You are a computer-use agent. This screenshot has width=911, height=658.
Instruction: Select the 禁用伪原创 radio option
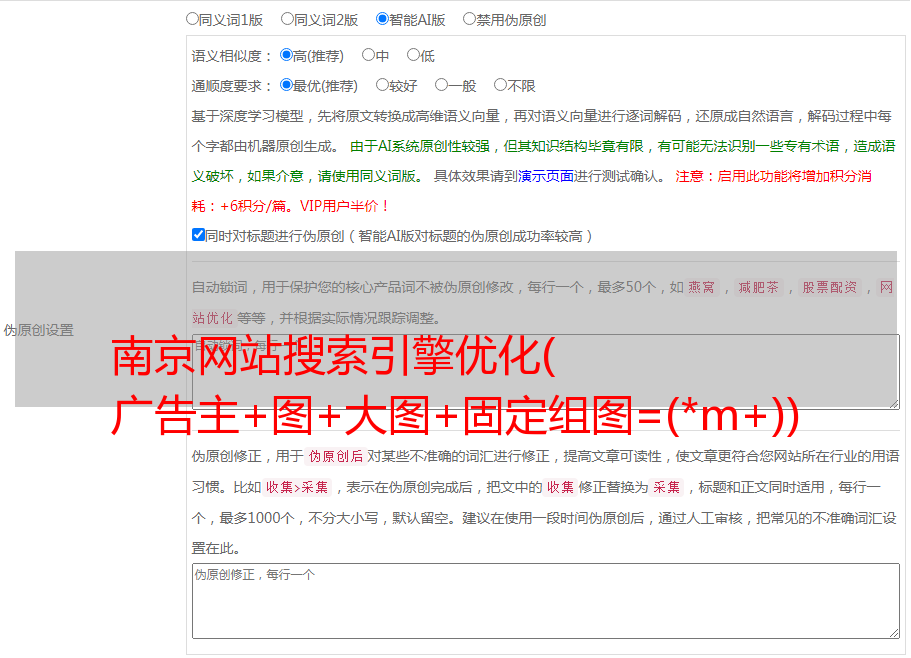pos(469,19)
